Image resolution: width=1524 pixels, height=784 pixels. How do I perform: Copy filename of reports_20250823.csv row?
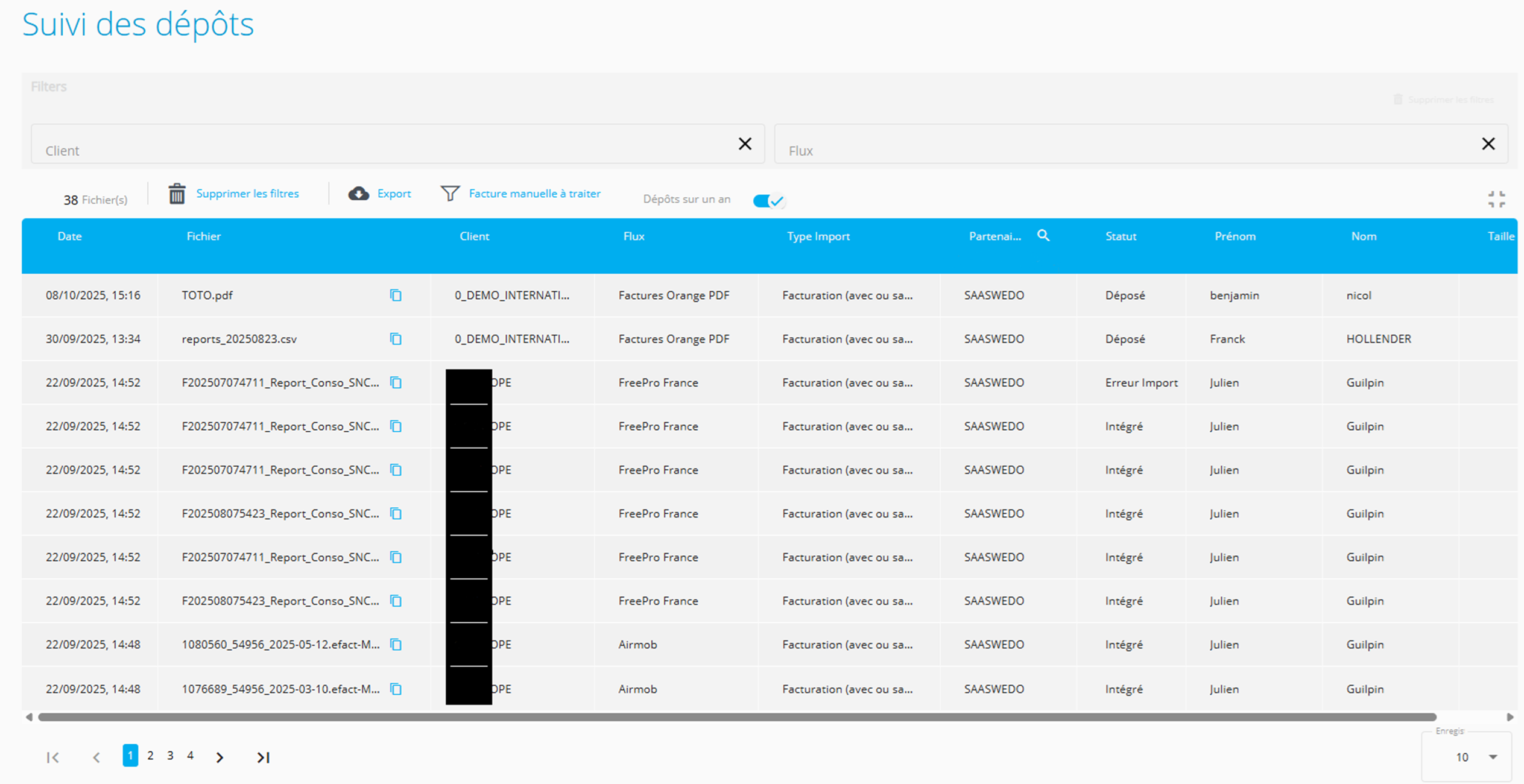[396, 339]
